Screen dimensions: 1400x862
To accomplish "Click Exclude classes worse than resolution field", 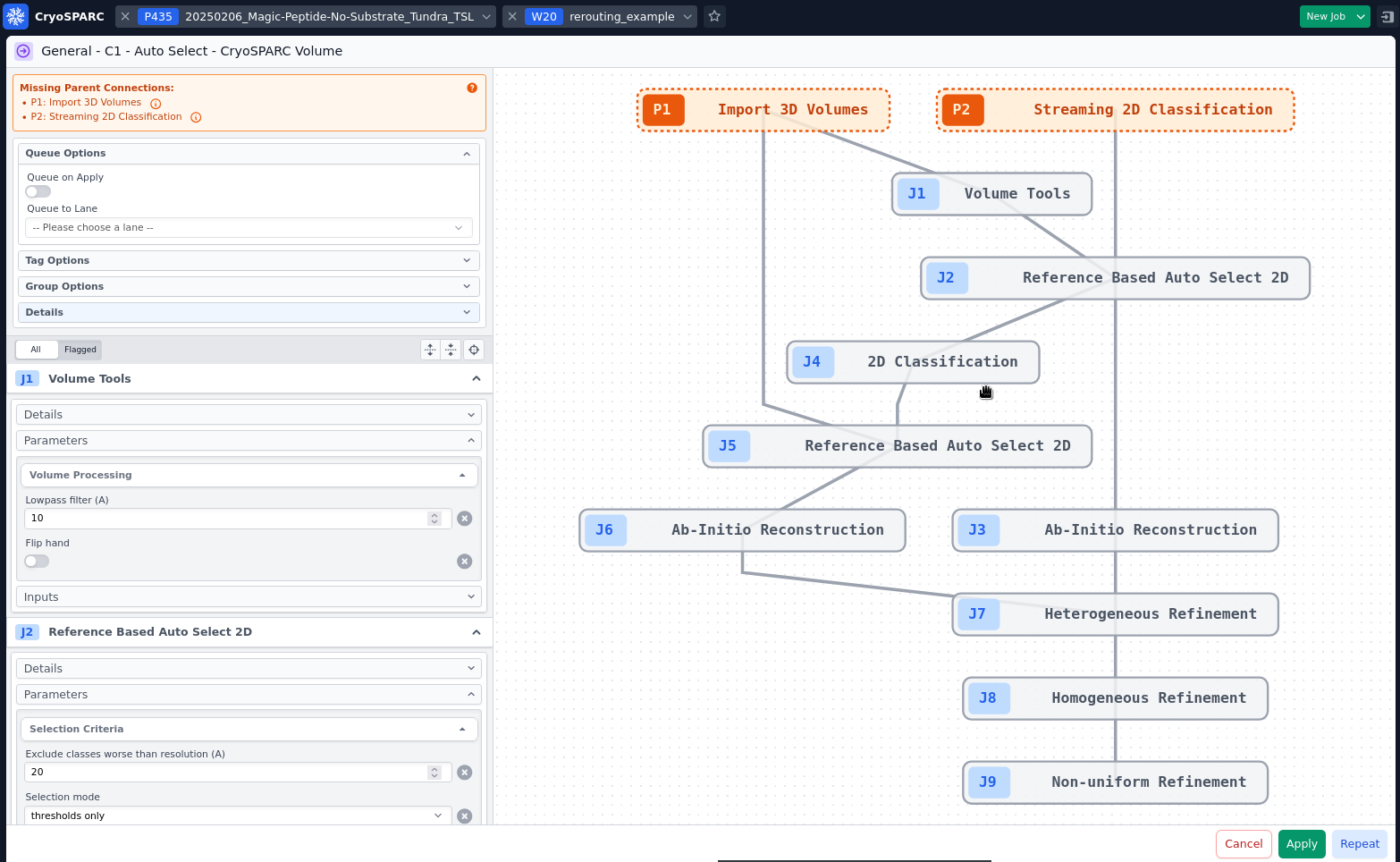I will 238,773.
